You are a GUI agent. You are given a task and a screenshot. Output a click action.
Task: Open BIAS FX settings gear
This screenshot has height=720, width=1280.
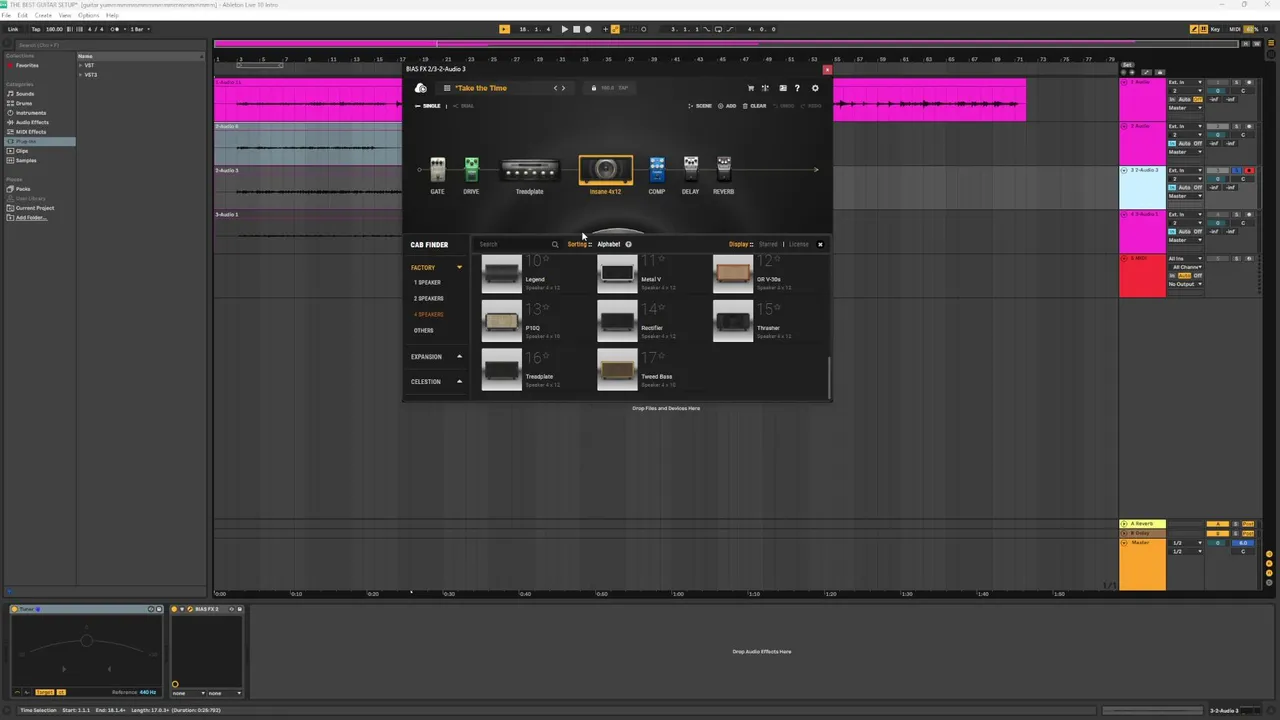point(815,88)
